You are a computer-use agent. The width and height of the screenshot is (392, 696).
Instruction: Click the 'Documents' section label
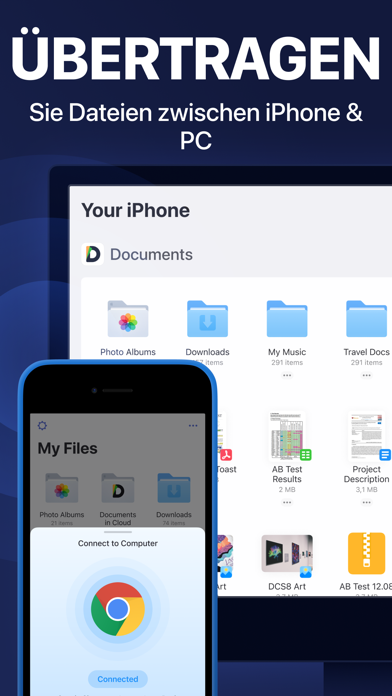pos(151,255)
